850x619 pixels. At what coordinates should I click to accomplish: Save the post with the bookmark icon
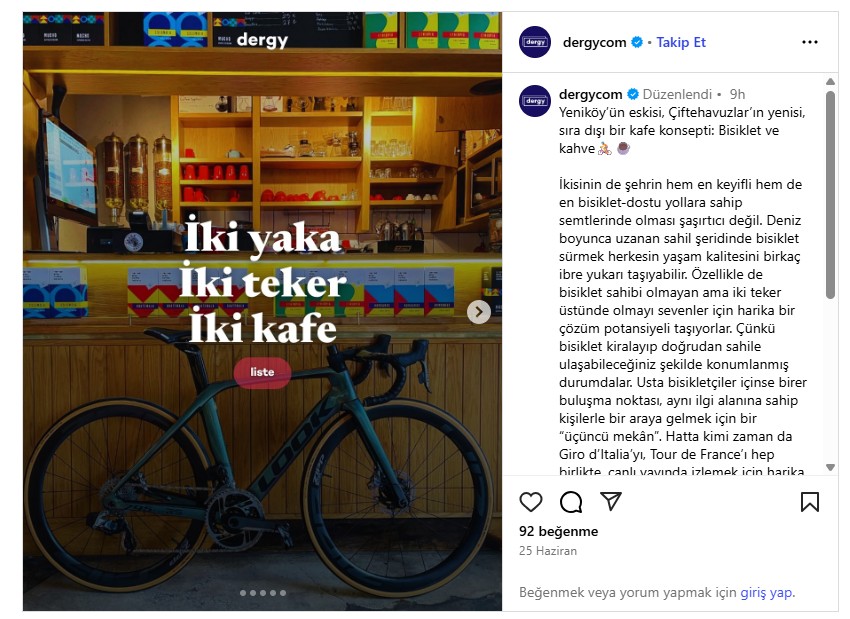809,502
